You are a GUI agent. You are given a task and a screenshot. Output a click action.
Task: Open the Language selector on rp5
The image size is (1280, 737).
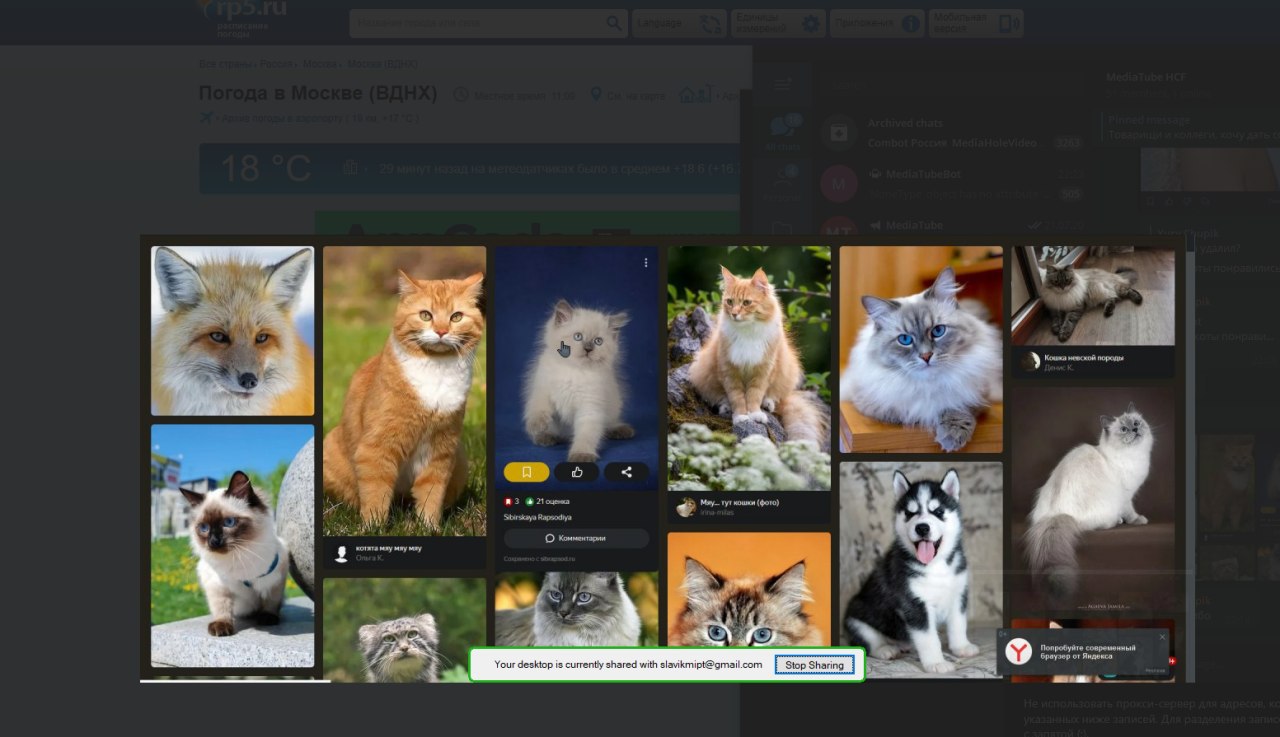click(679, 23)
